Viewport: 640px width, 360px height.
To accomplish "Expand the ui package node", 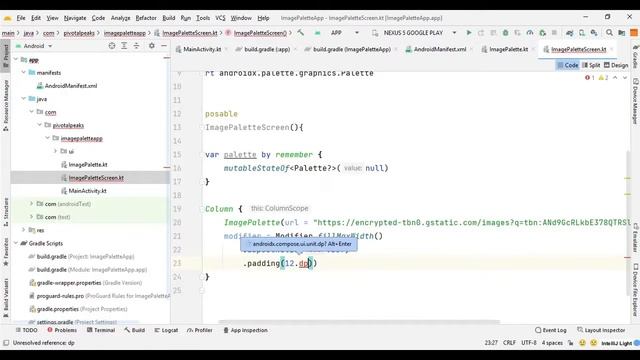I will point(56,151).
